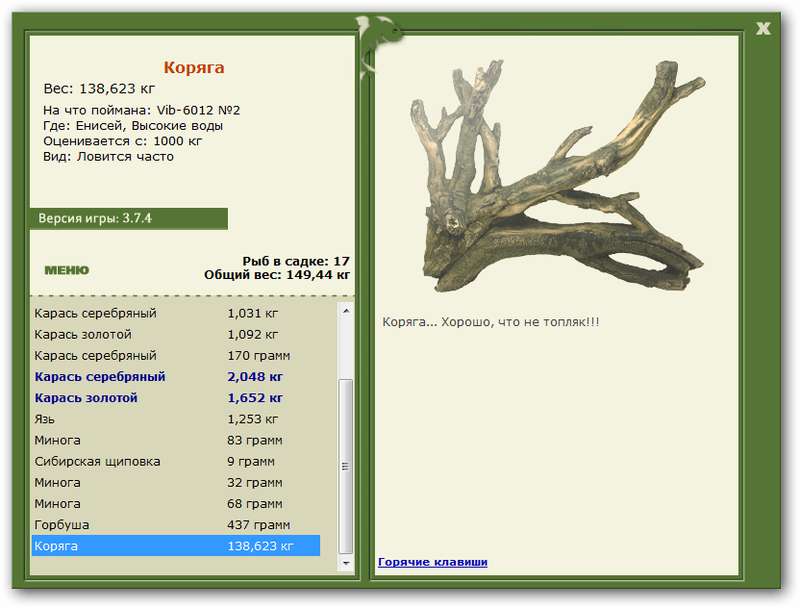800x608 pixels.
Task: Click Оценивается с: 1000 кг line
Action: coord(122,141)
